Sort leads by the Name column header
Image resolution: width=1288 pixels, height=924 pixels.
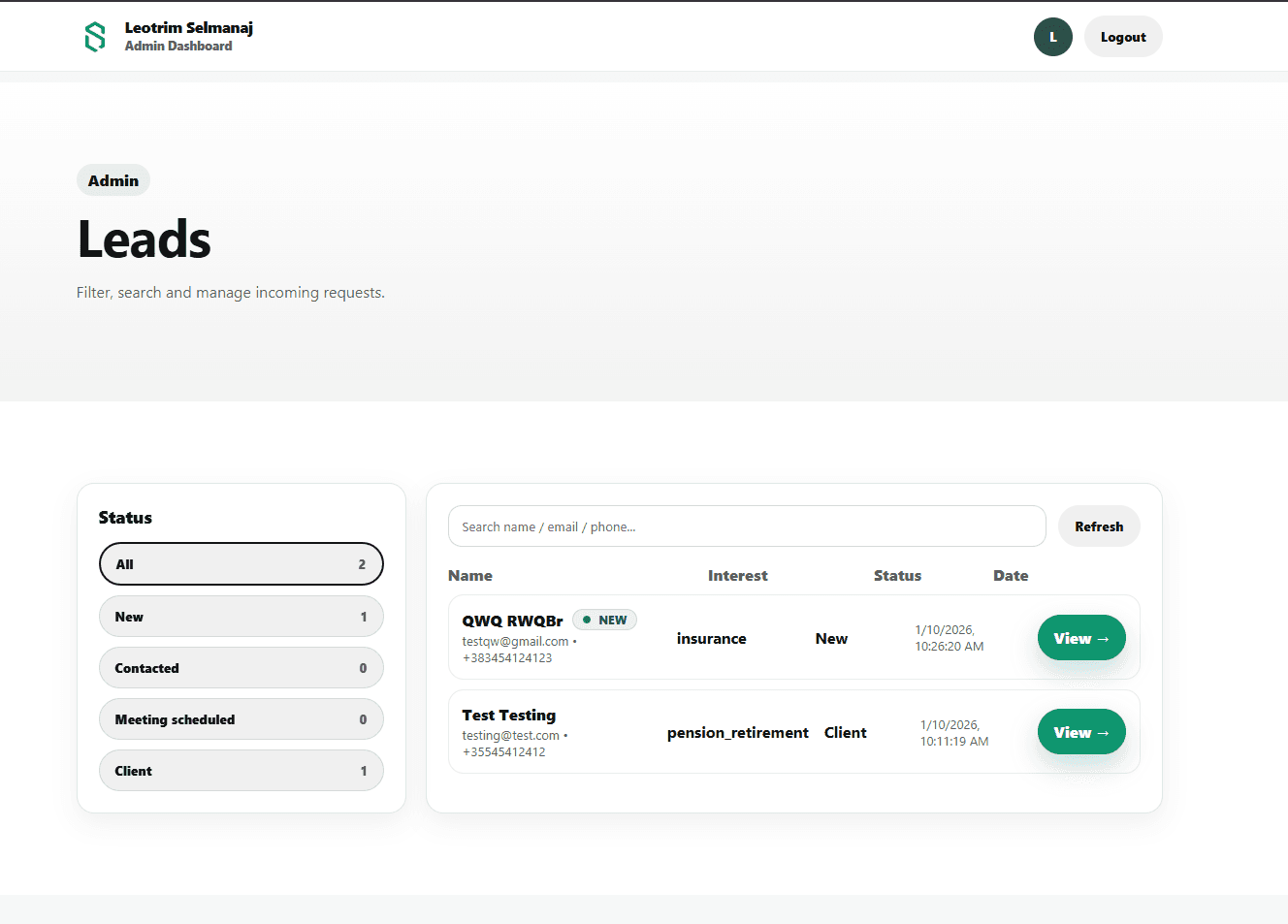(470, 575)
